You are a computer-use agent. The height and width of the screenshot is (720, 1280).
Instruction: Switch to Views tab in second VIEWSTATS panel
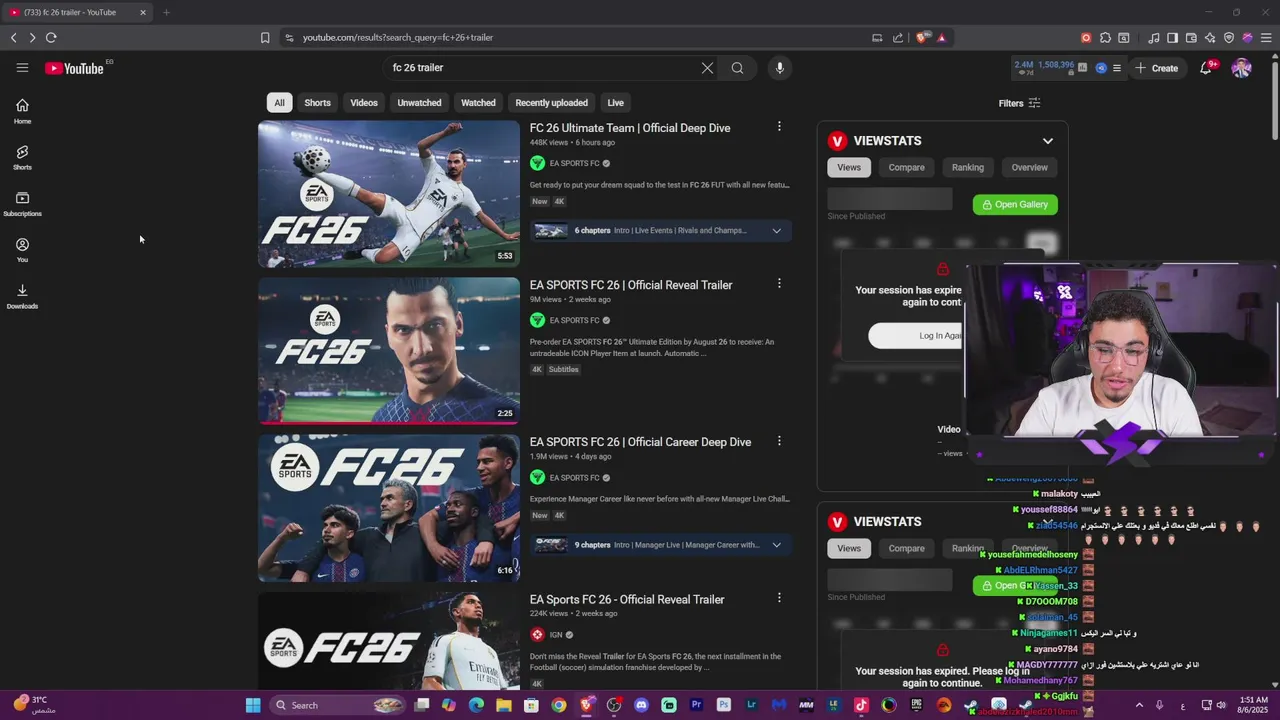pos(849,548)
